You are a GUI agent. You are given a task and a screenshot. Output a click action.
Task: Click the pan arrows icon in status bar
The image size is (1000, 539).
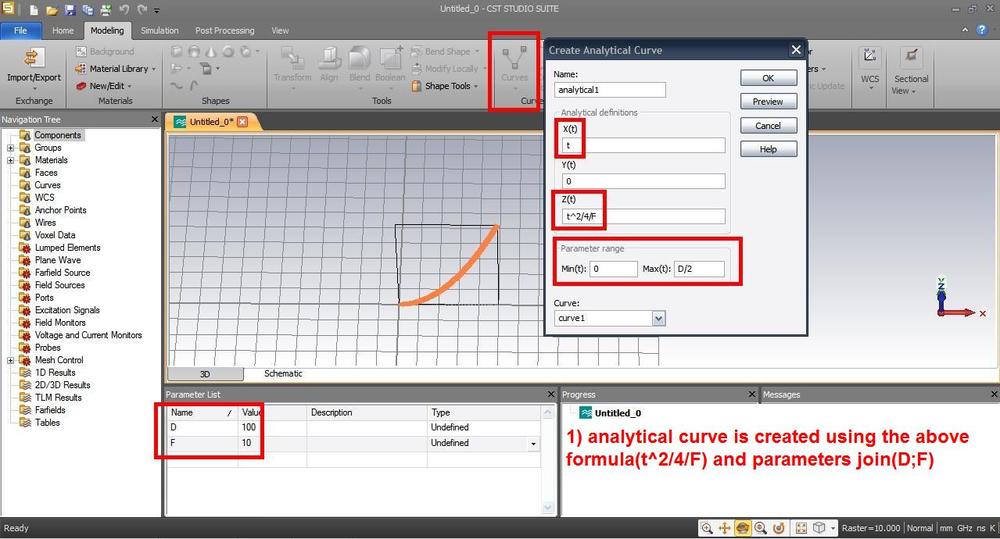(x=724, y=528)
